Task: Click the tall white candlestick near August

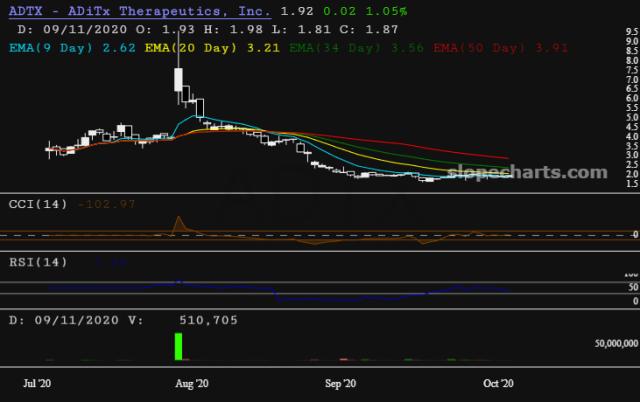Action: coord(179,78)
